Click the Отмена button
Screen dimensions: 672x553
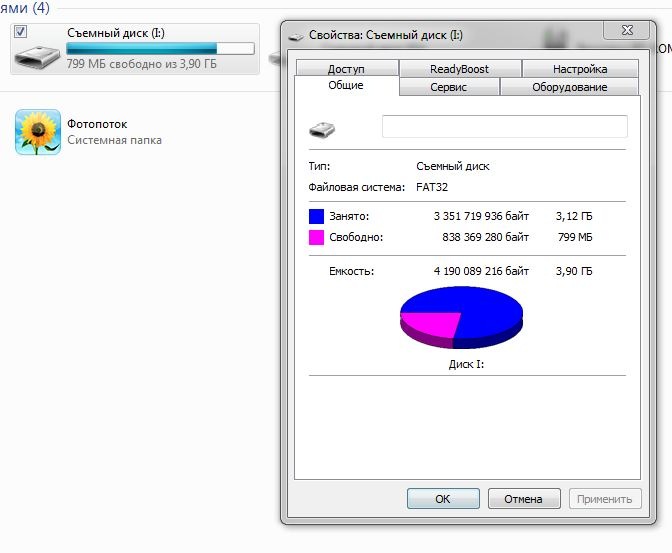(524, 499)
